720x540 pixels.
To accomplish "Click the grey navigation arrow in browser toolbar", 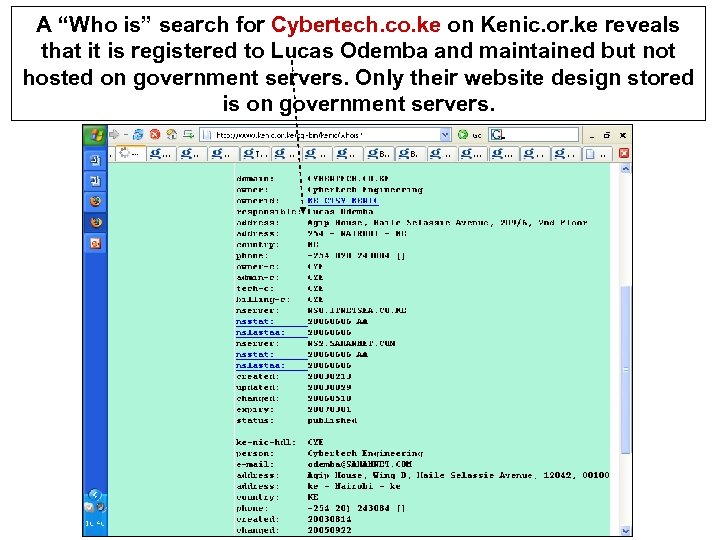I will tap(113, 135).
